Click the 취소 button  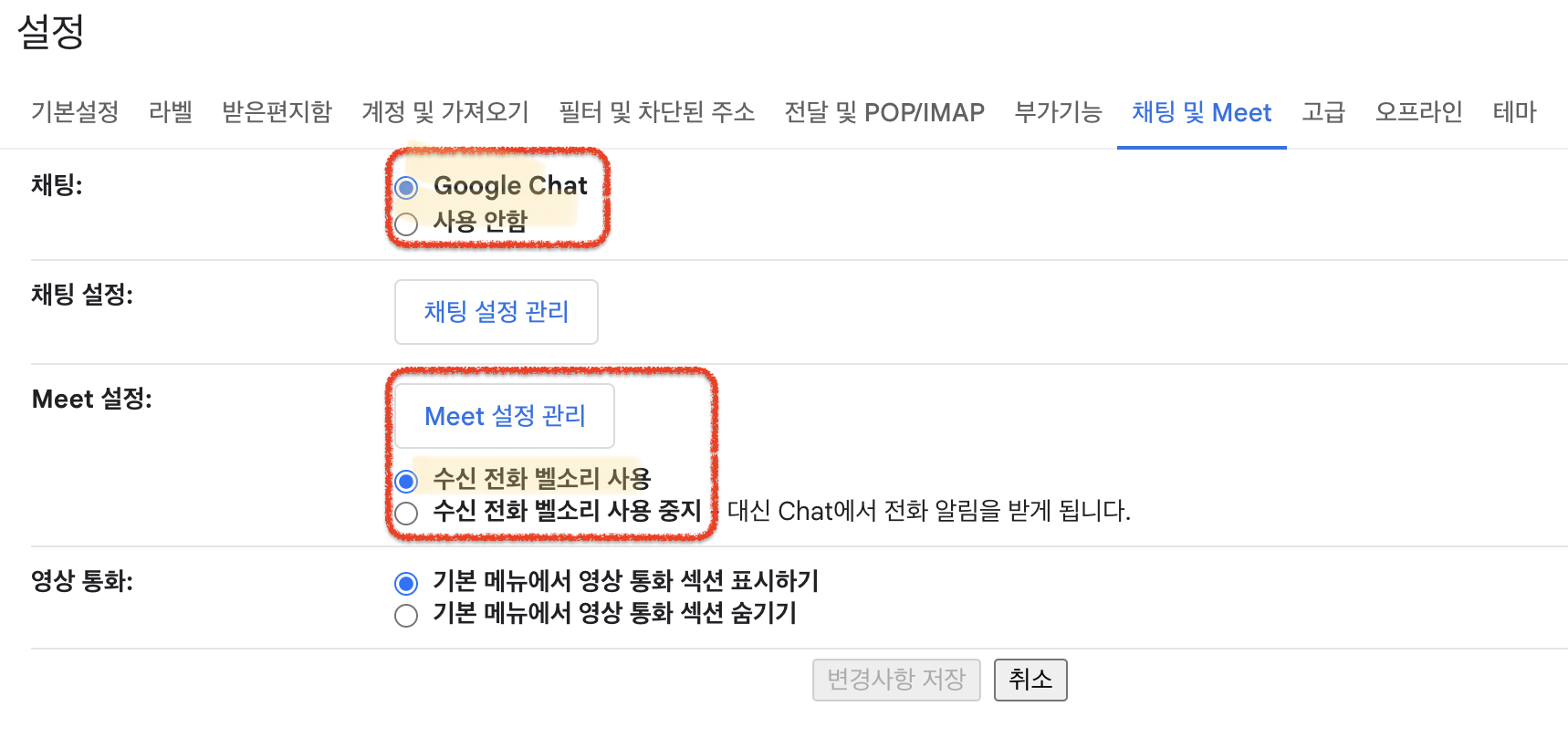pos(1030,680)
